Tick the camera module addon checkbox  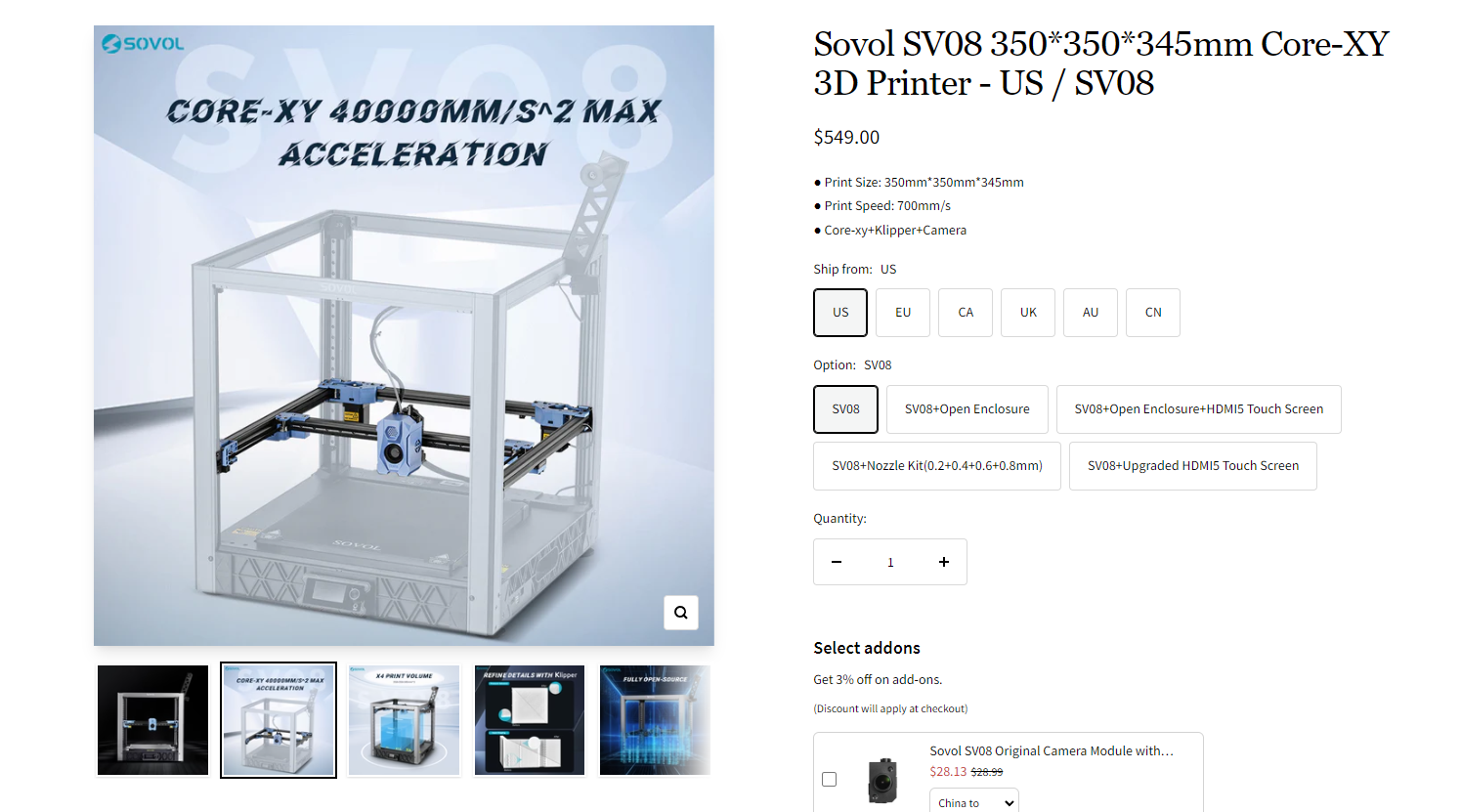click(830, 779)
